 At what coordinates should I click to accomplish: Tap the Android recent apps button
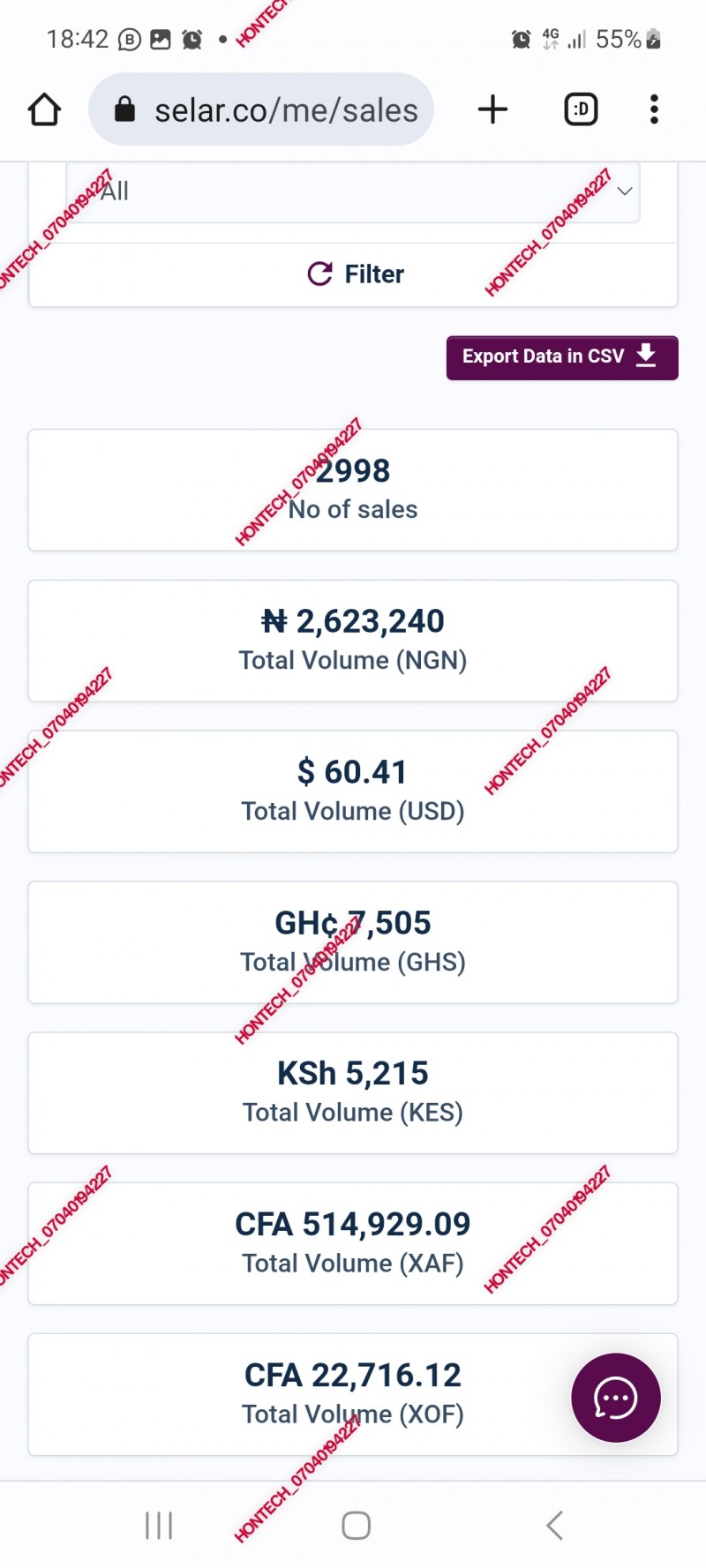tap(159, 1526)
